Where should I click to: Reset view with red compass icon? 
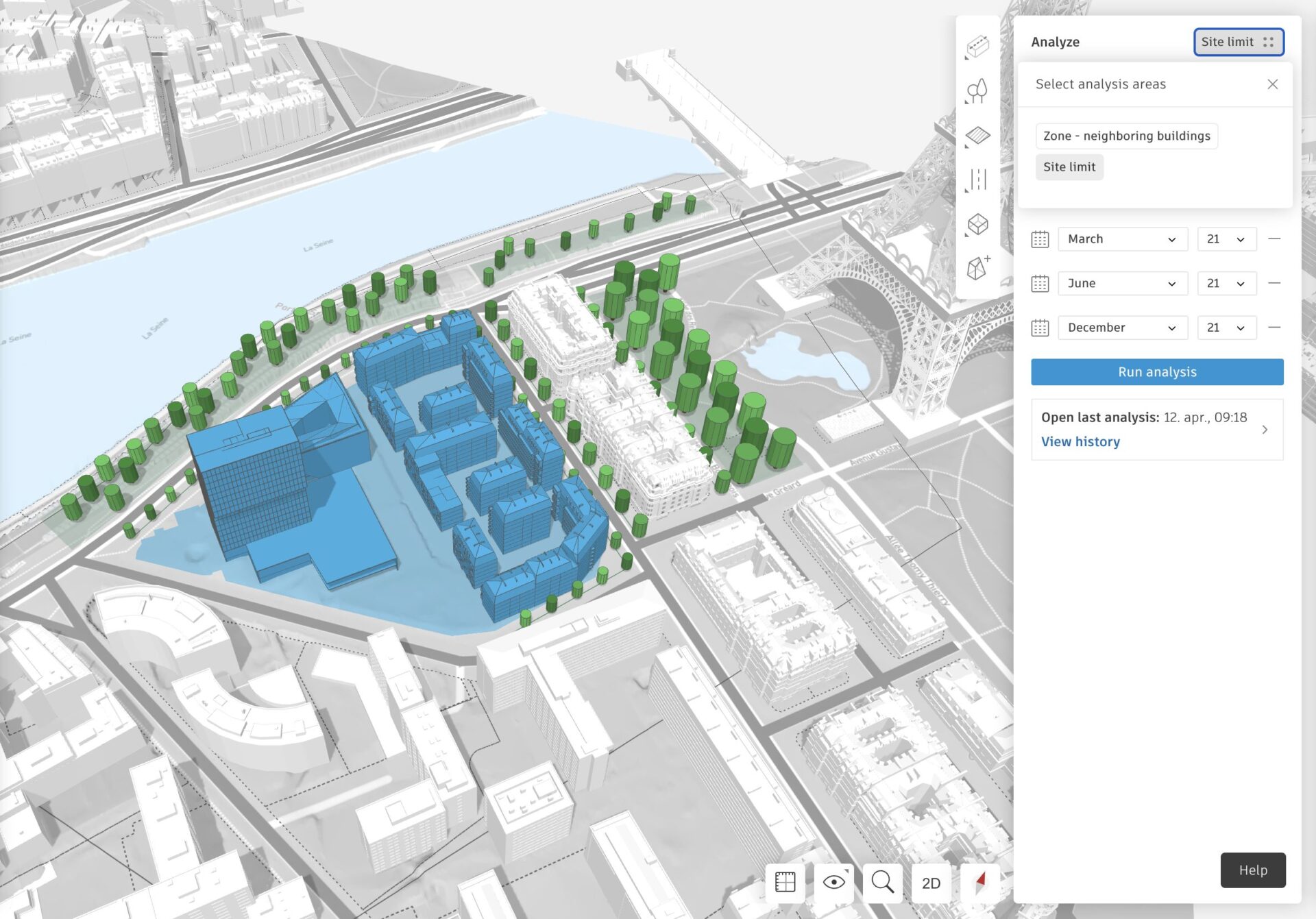pyautogui.click(x=980, y=882)
